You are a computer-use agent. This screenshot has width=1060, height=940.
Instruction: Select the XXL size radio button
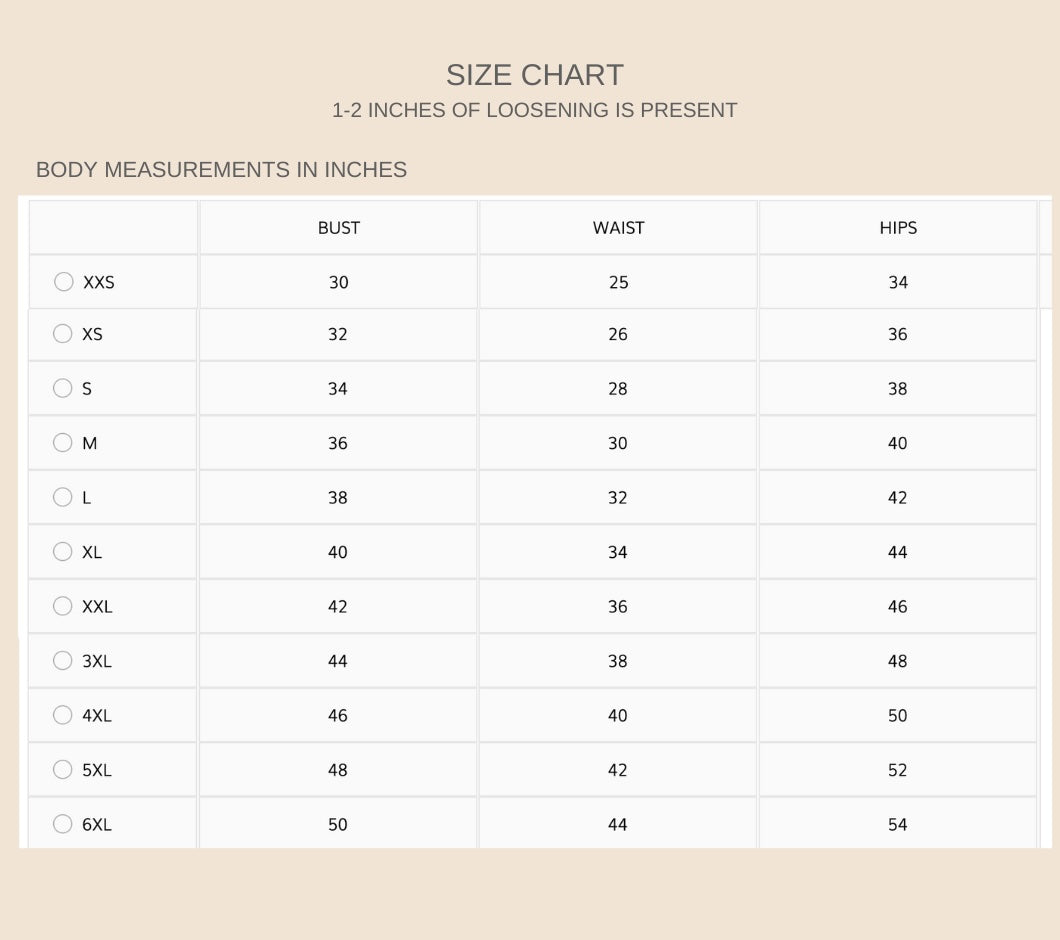pos(63,606)
